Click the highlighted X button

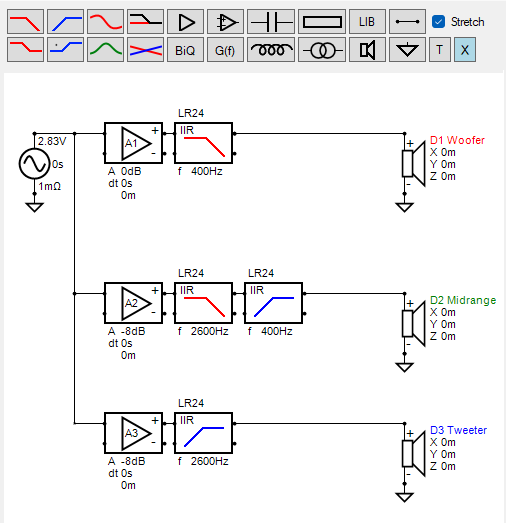(465, 50)
